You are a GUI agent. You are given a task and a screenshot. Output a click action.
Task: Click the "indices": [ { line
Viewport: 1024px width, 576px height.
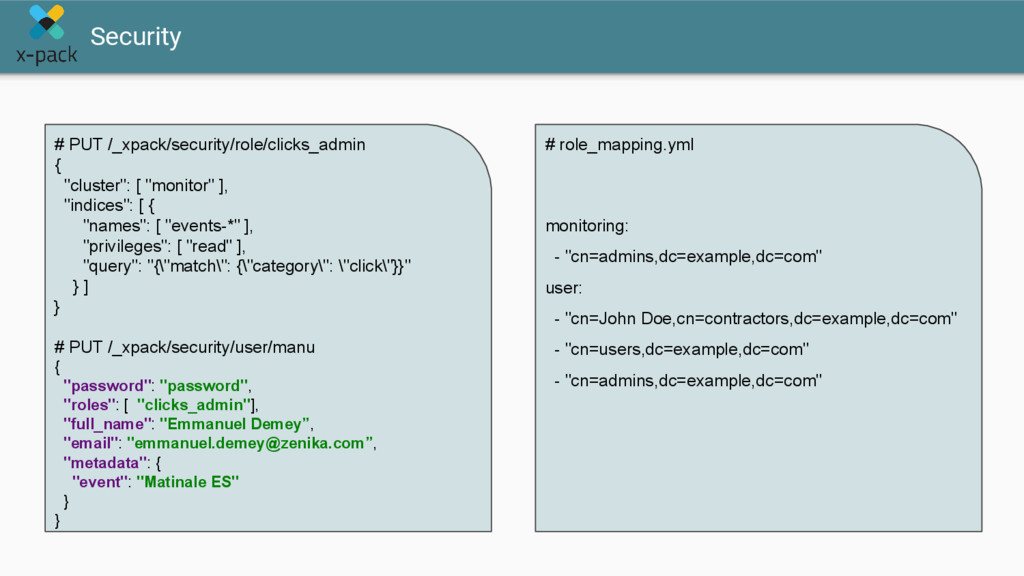[109, 206]
